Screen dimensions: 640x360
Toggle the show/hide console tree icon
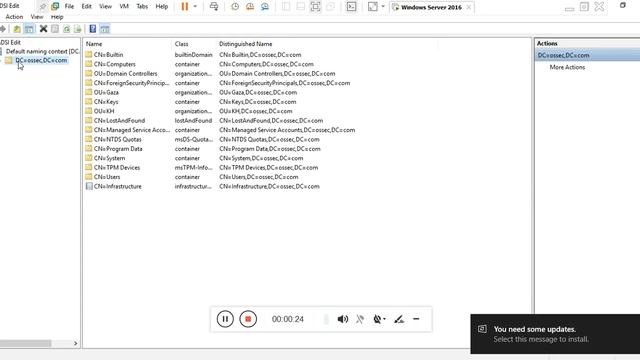pos(29,29)
